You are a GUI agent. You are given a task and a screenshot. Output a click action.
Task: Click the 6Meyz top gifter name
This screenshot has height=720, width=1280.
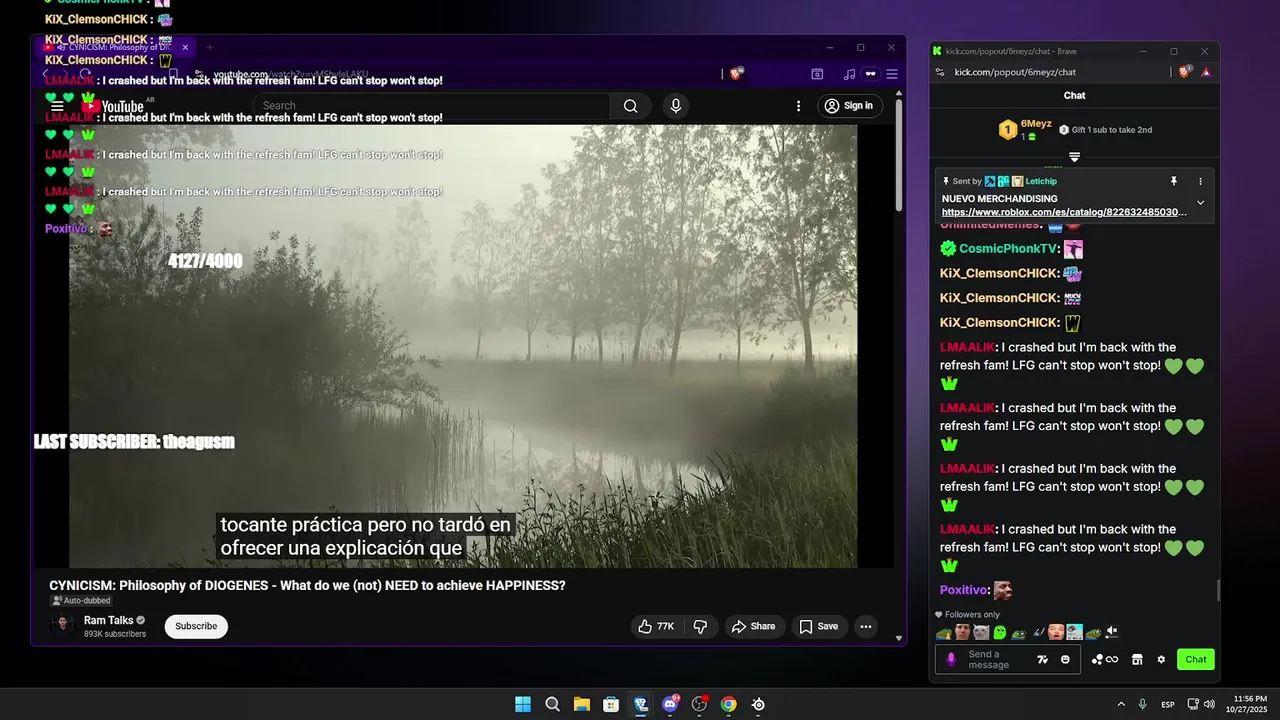(1036, 124)
